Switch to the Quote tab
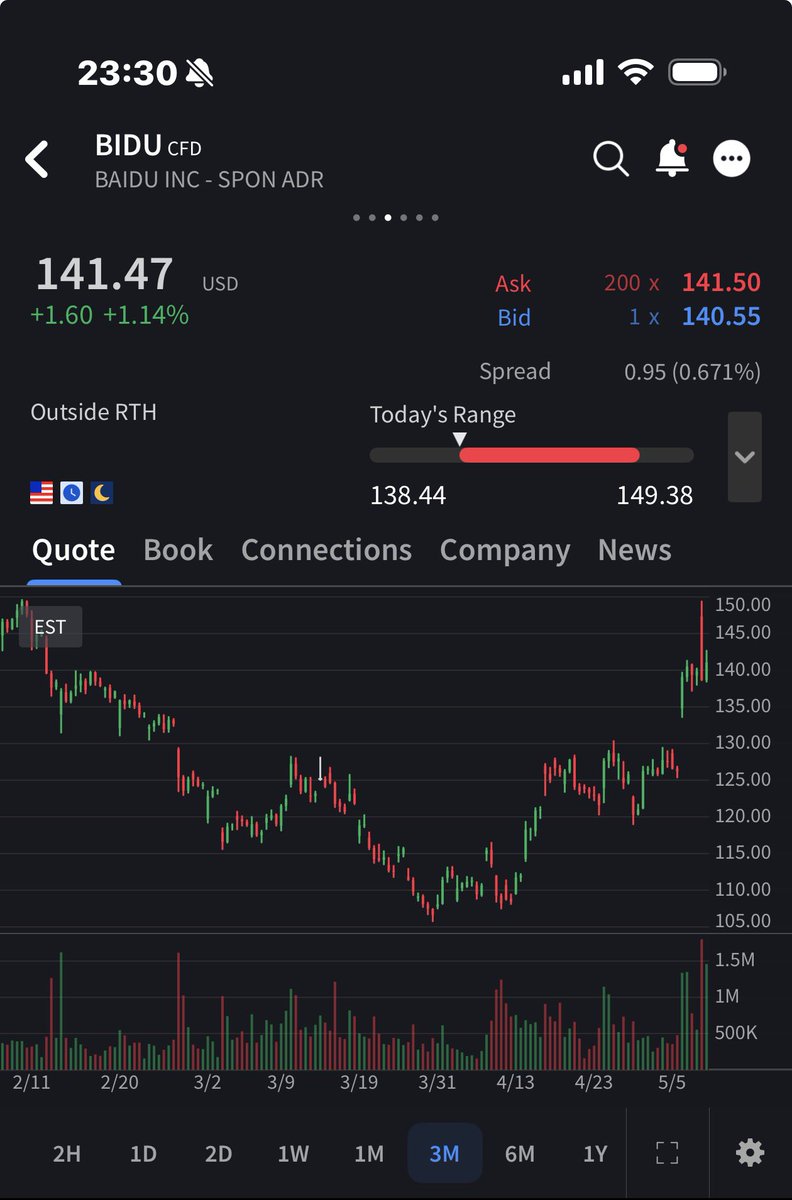This screenshot has height=1200, width=792. tap(73, 550)
